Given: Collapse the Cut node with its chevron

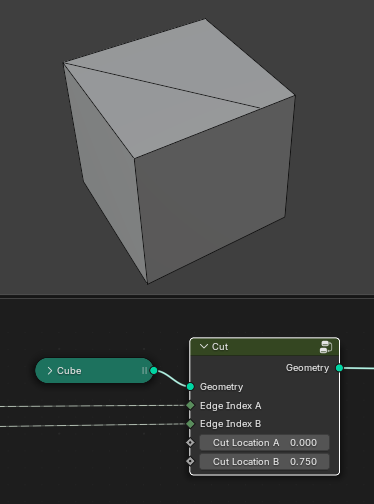Looking at the screenshot, I should coord(204,346).
